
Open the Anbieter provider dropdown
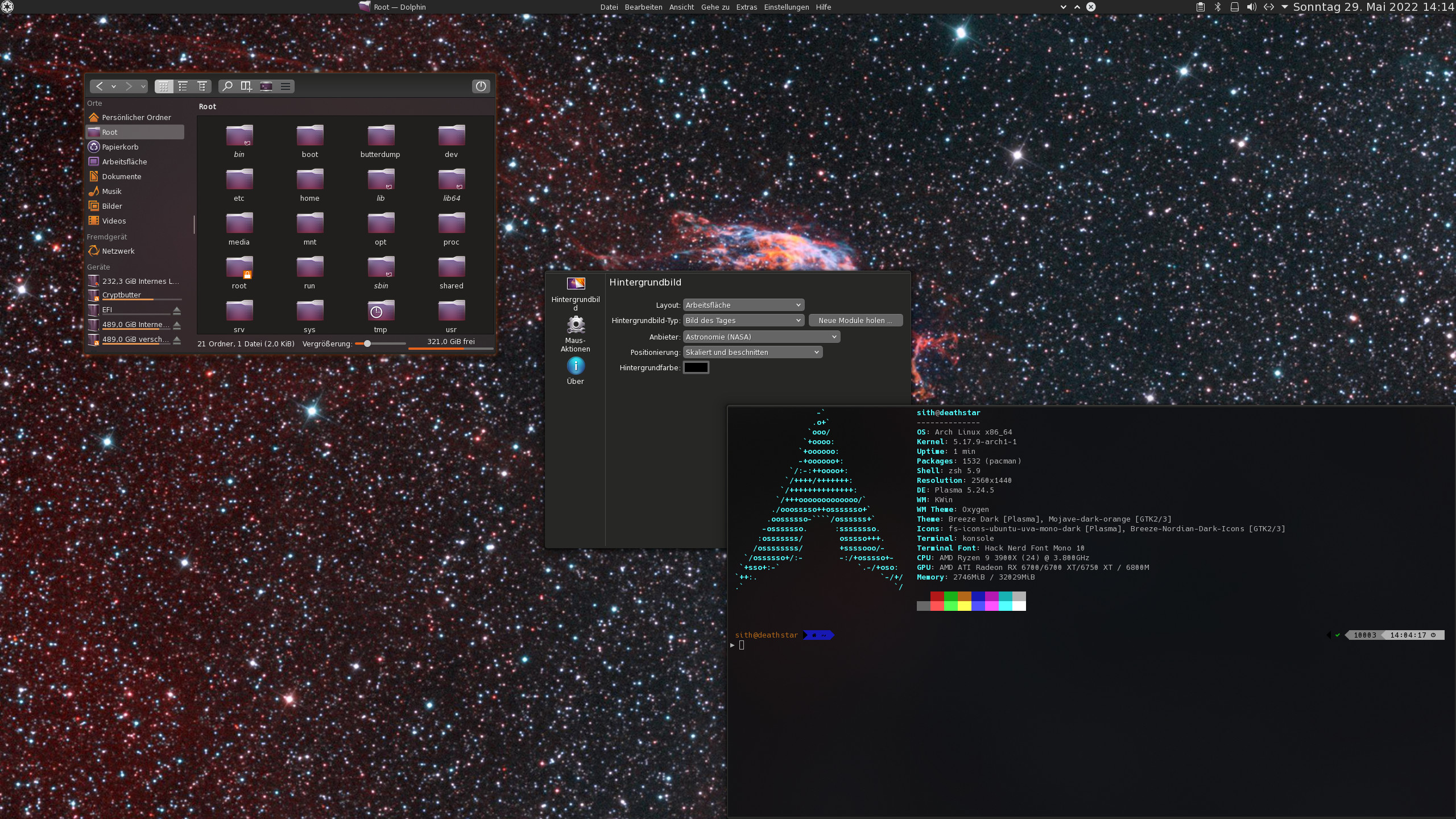761,337
